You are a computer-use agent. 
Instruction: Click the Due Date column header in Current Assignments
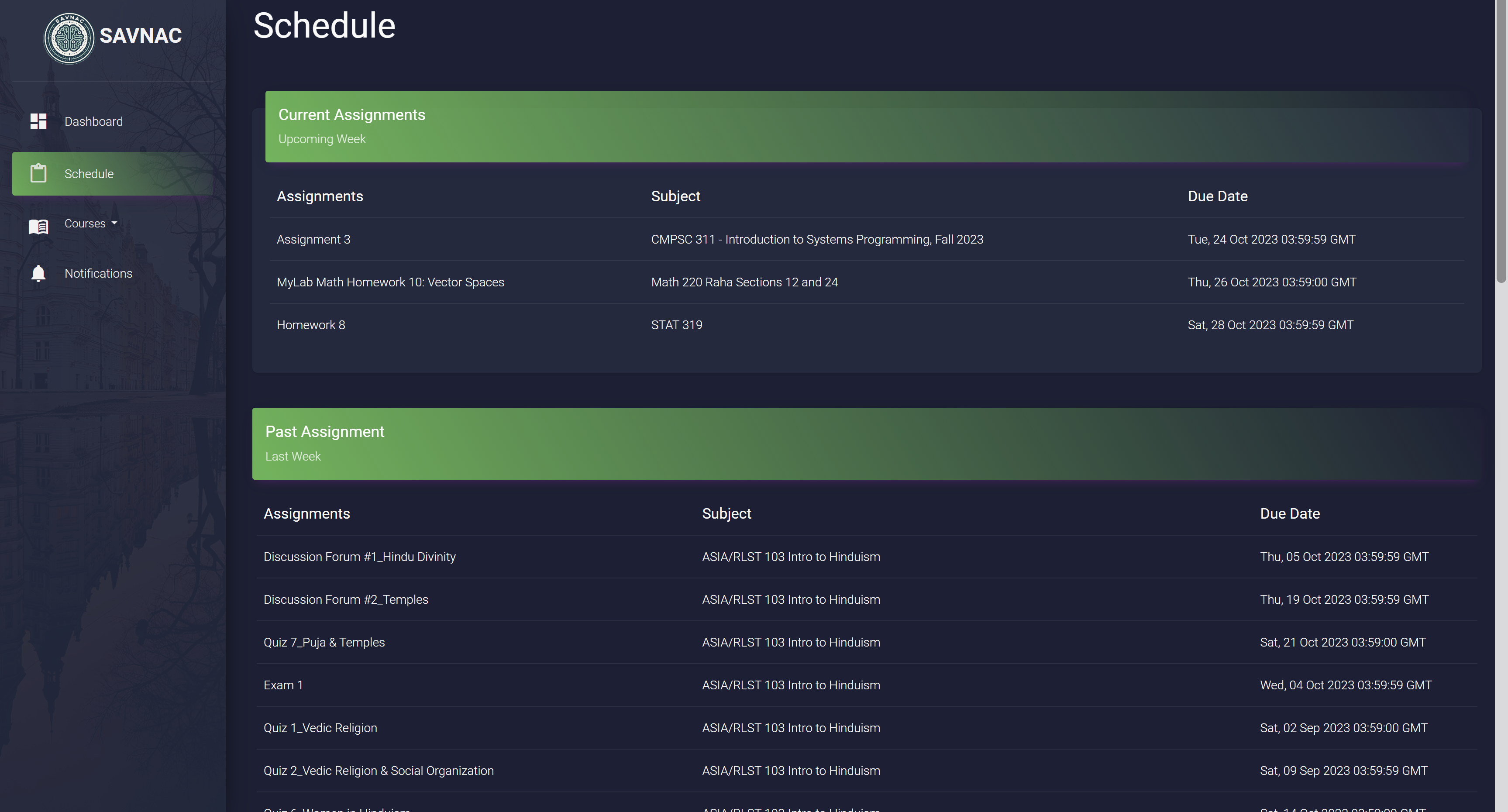(x=1217, y=196)
